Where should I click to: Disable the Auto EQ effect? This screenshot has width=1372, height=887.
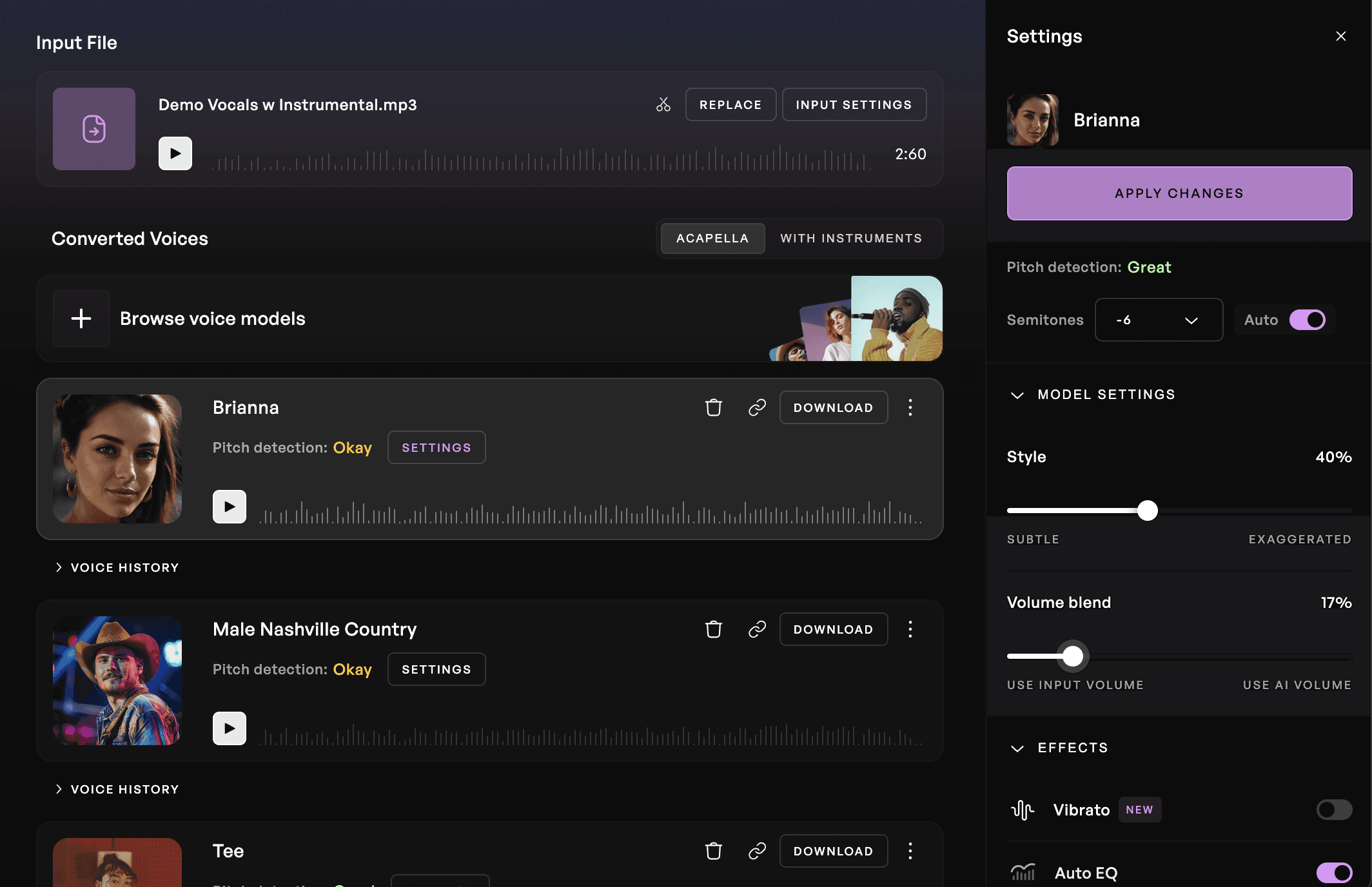(1335, 873)
